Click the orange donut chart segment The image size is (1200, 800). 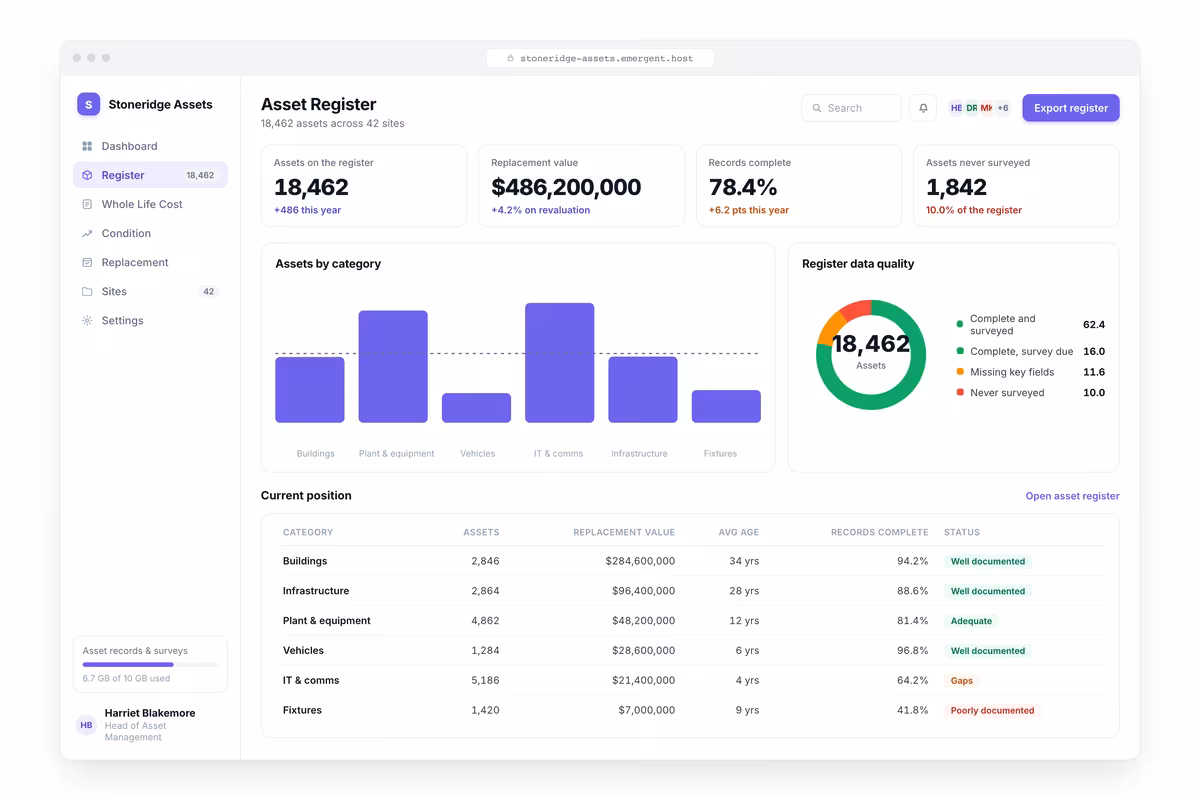(x=831, y=327)
